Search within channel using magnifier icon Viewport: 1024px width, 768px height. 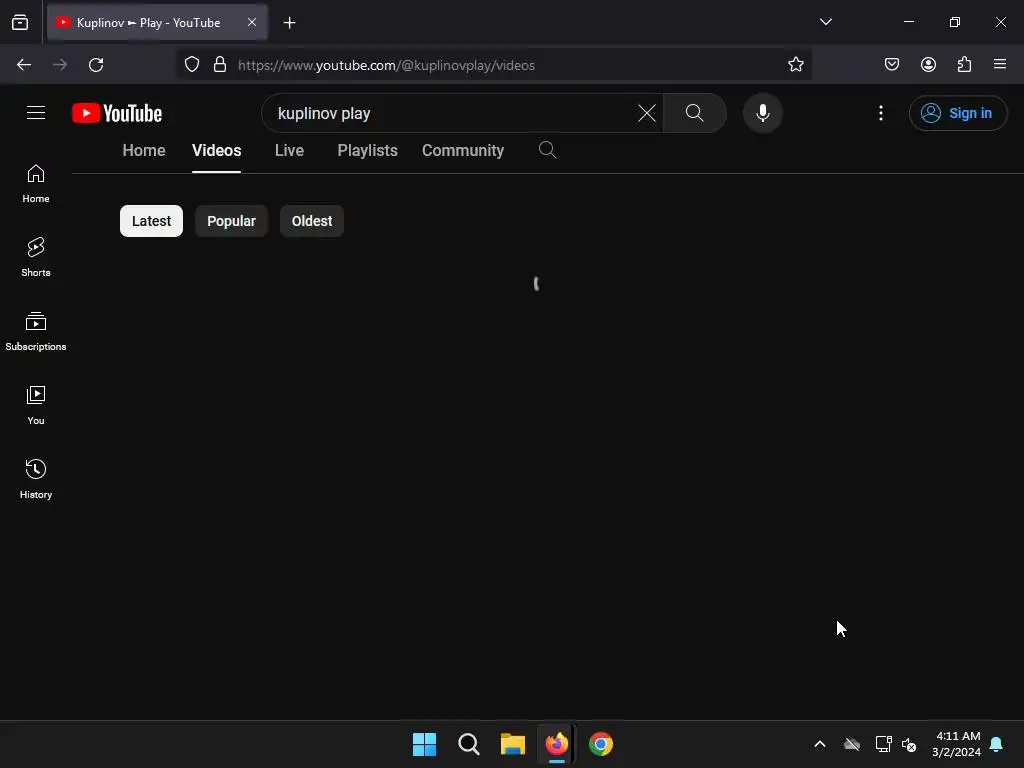(547, 150)
